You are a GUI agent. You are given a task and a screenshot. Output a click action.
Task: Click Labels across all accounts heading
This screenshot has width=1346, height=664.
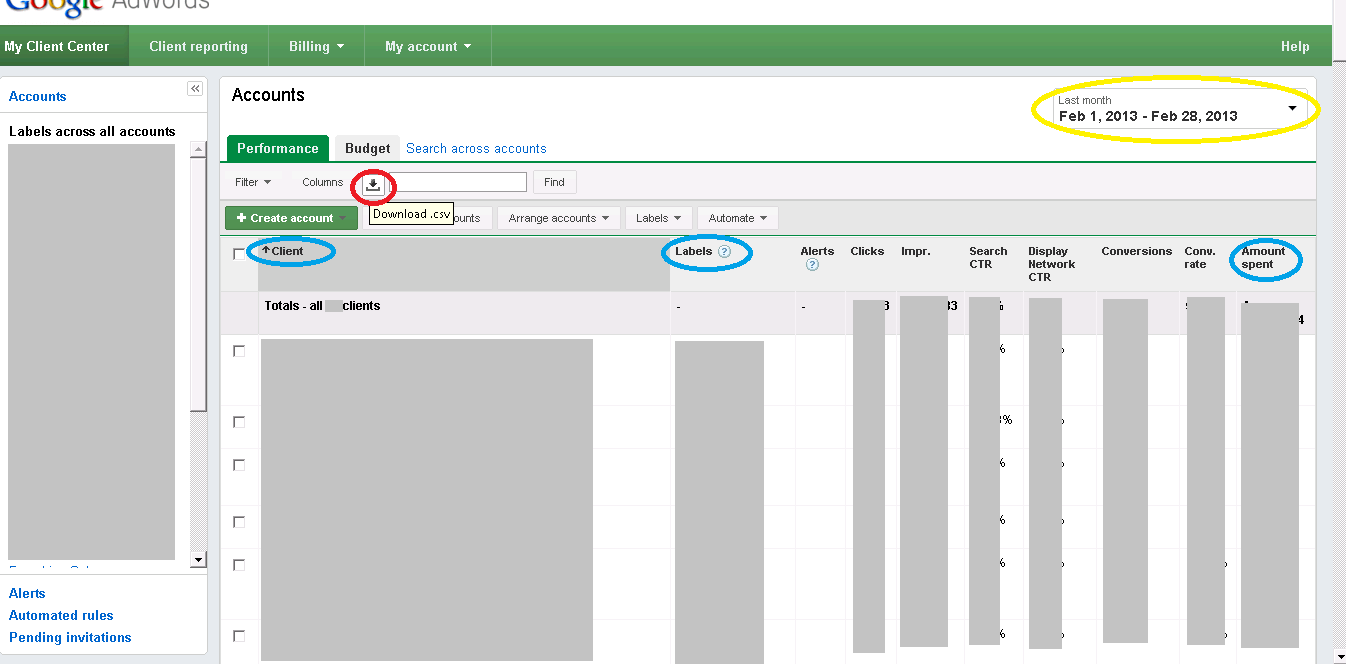(x=92, y=131)
